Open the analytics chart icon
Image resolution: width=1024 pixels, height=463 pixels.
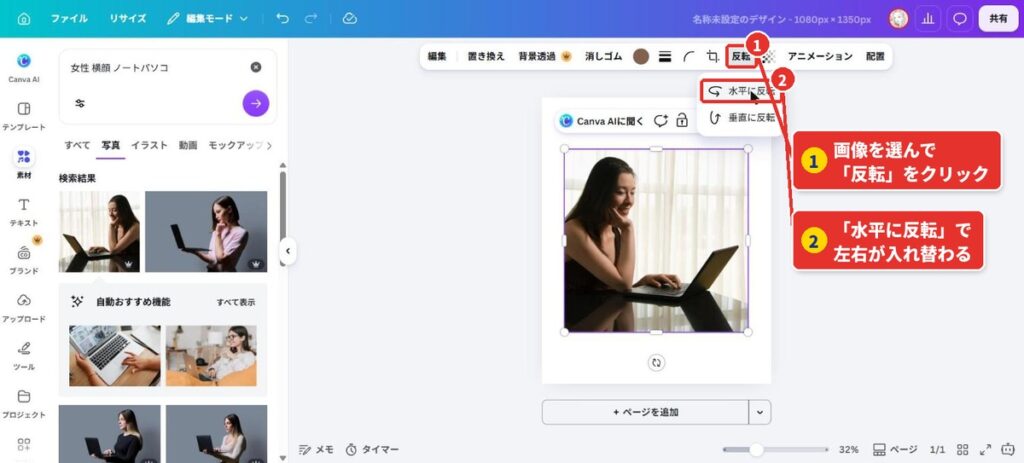(x=927, y=19)
